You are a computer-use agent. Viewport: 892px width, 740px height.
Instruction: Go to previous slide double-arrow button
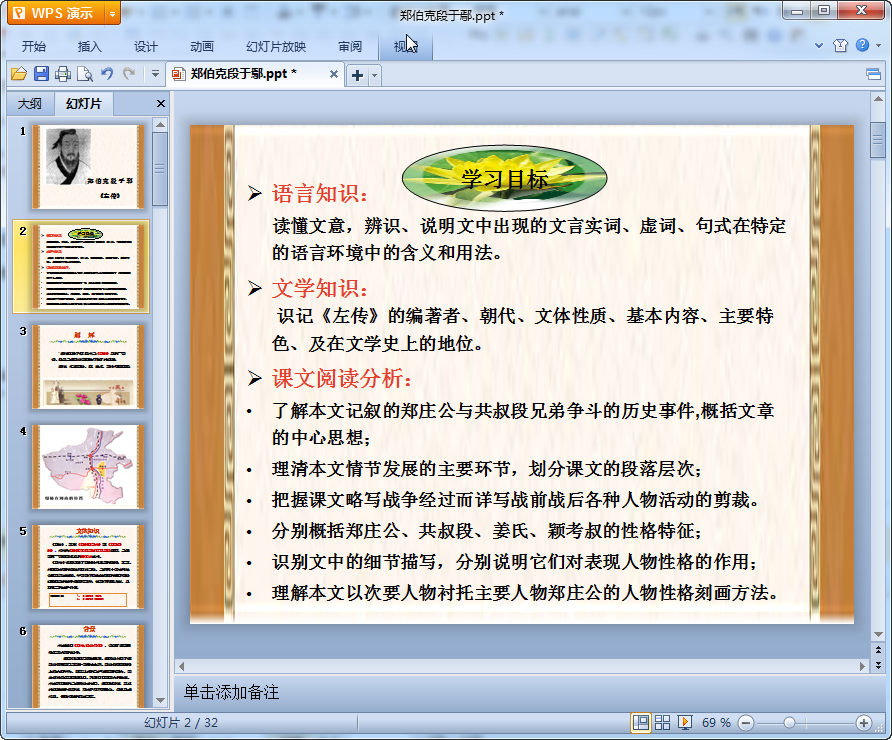(878, 650)
